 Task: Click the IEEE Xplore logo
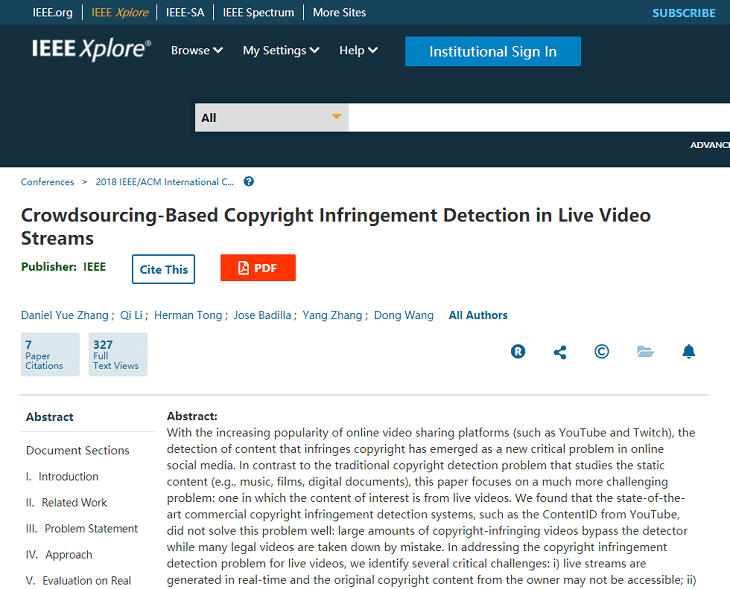91,49
